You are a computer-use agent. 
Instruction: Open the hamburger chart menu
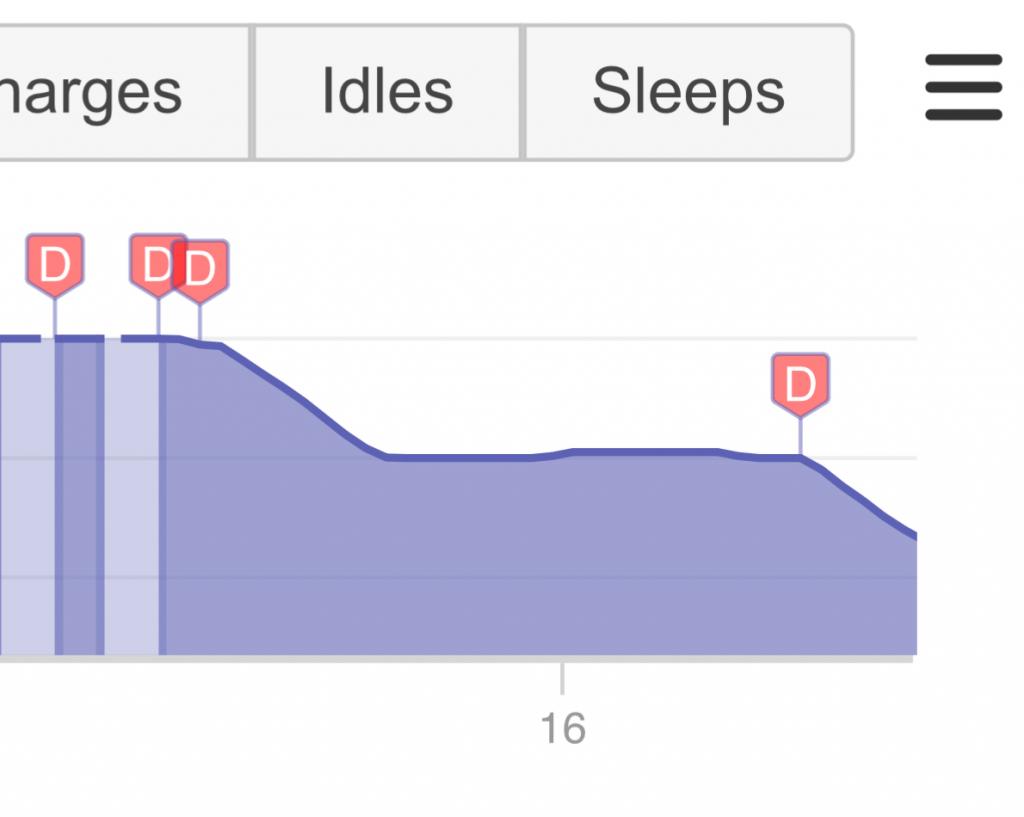[963, 88]
